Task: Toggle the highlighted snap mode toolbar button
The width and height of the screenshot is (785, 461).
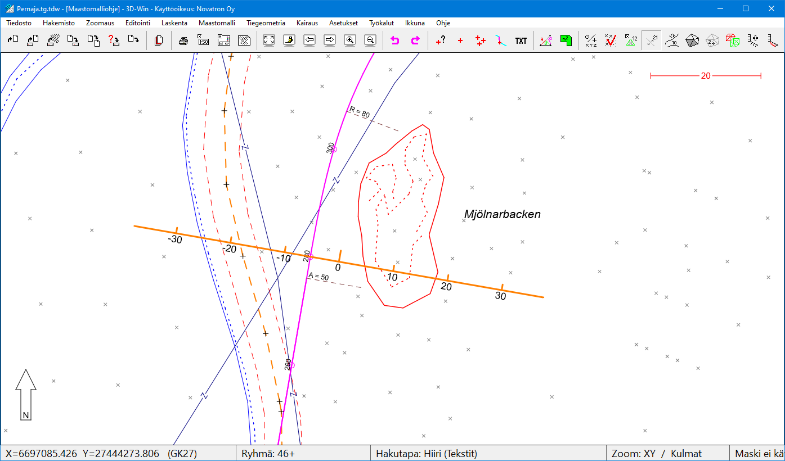Action: [x=651, y=40]
